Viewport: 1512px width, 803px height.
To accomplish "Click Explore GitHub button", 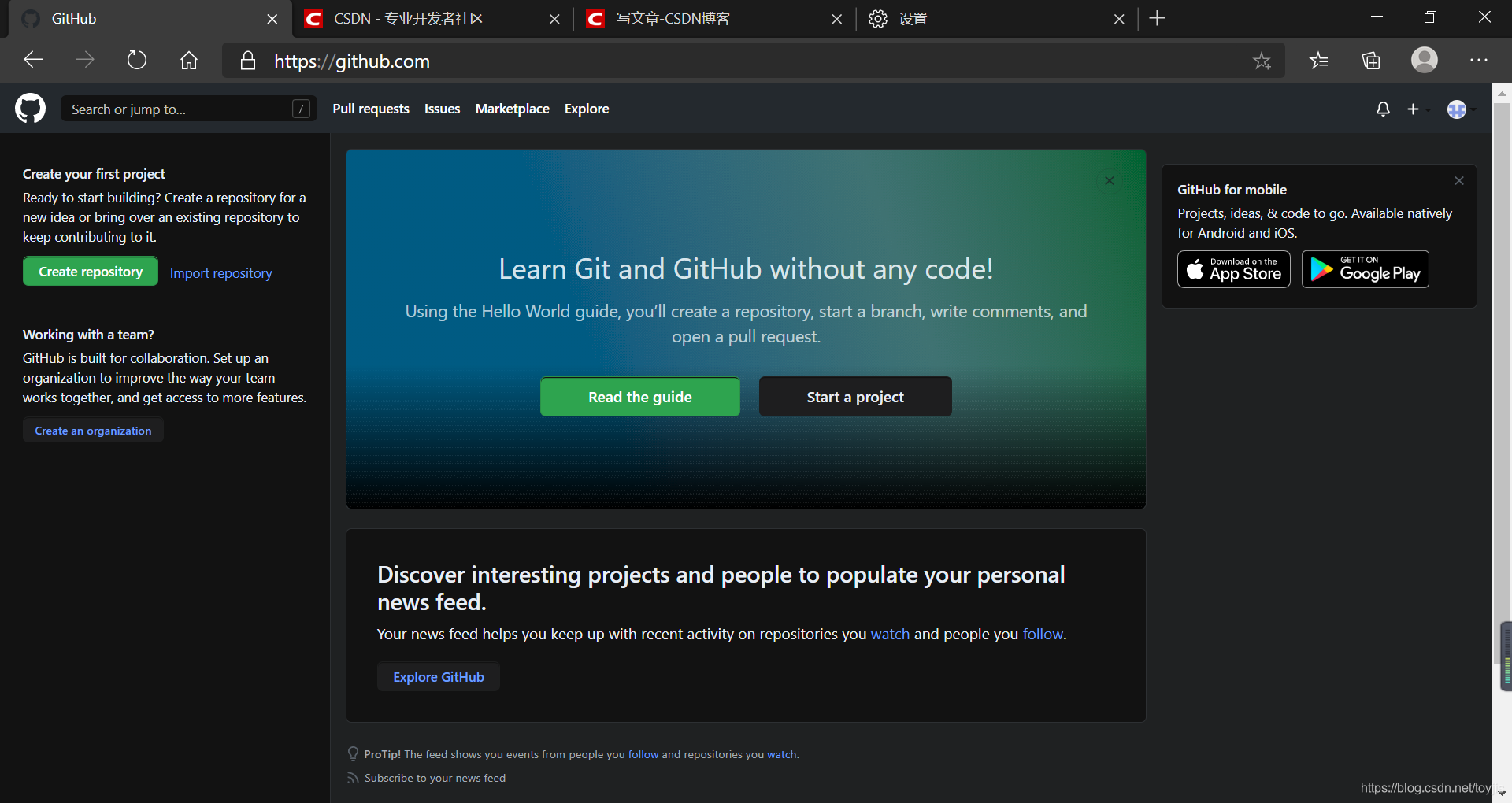I will point(439,677).
